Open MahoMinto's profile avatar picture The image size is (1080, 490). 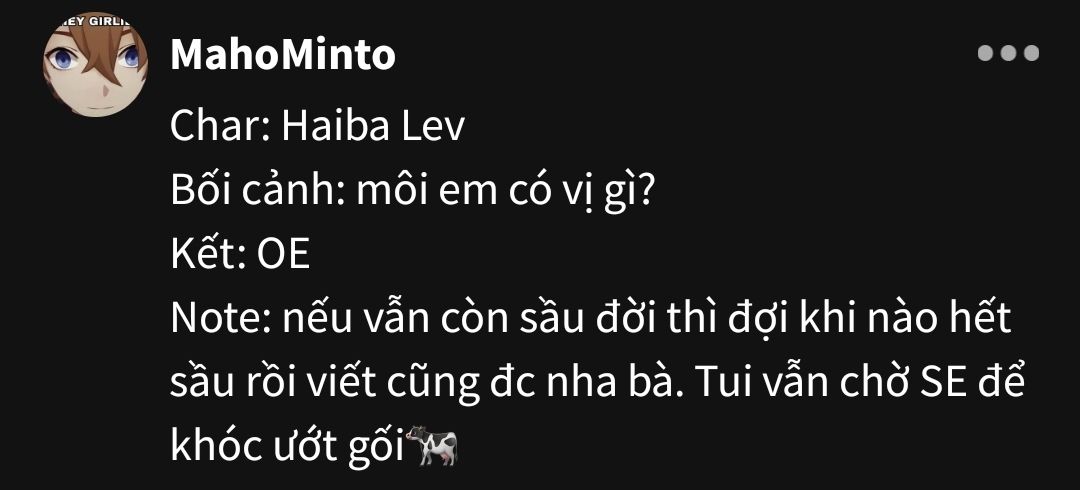click(x=95, y=64)
